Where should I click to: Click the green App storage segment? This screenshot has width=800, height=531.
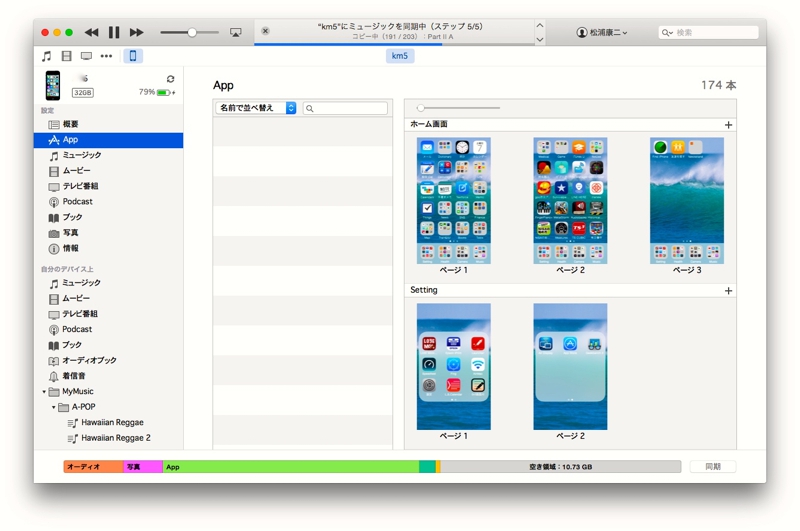[291, 467]
